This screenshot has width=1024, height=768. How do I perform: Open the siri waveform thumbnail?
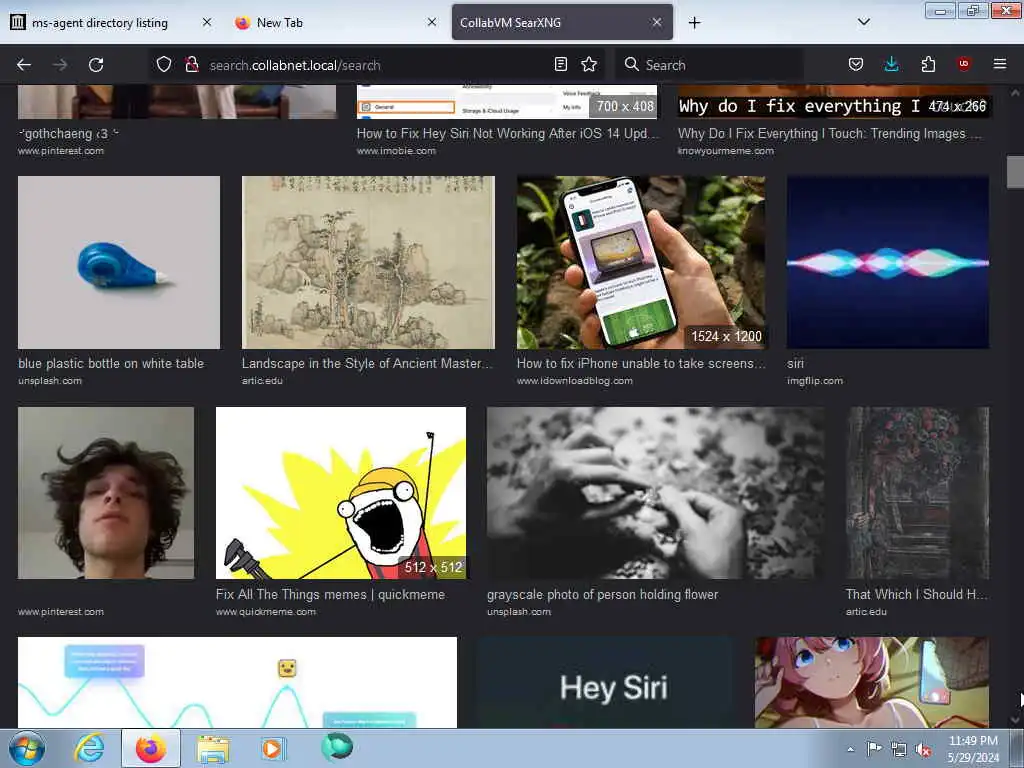(x=888, y=263)
